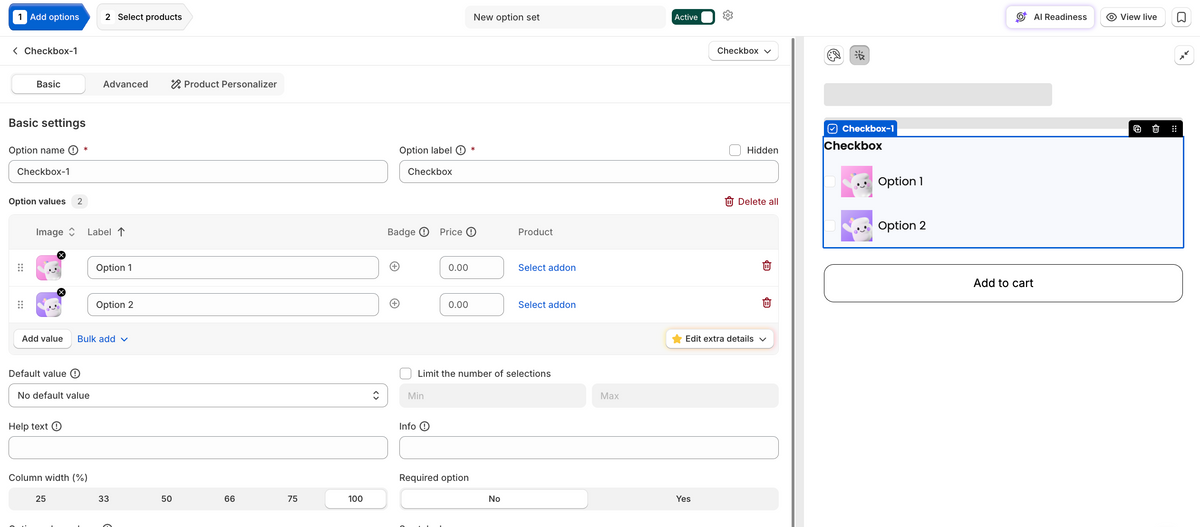Delete the Option 1 value row
Viewport: 1200px width, 527px height.
(x=767, y=266)
